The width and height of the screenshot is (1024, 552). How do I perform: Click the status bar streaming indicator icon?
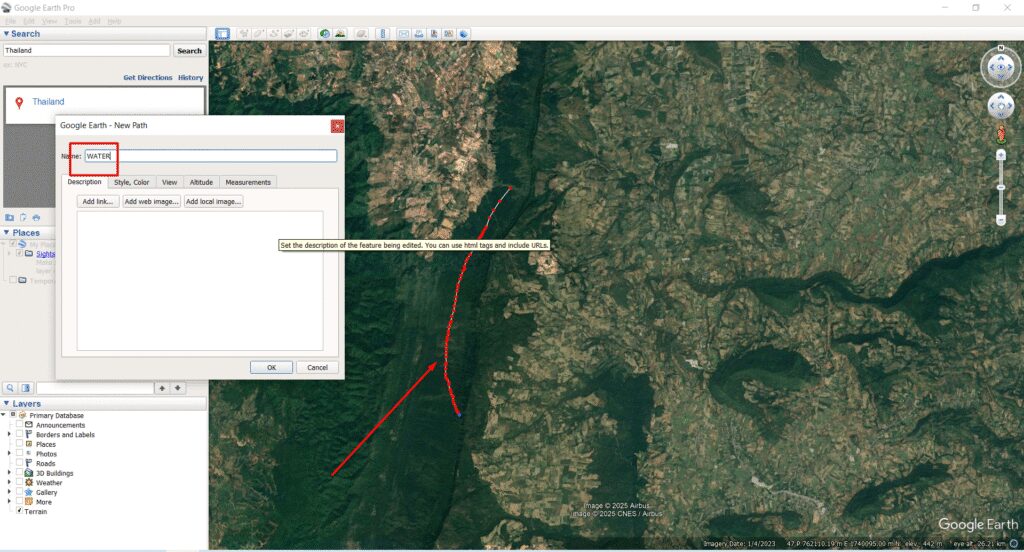[x=1014, y=544]
